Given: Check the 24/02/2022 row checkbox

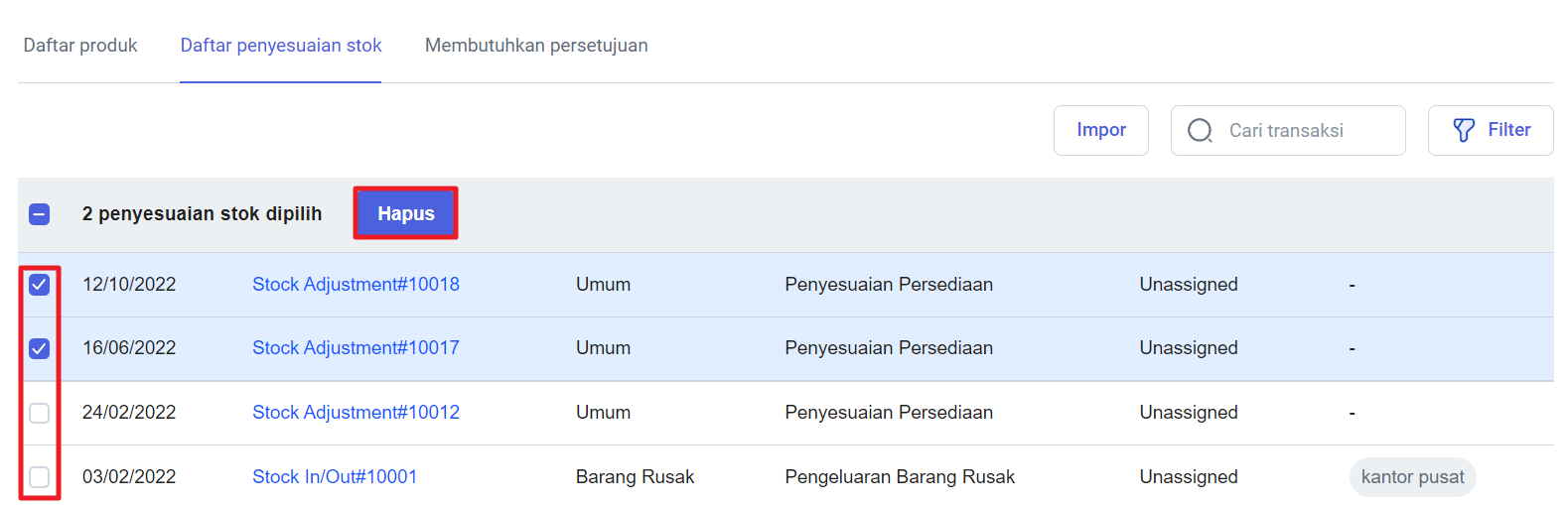Looking at the screenshot, I should (x=40, y=413).
